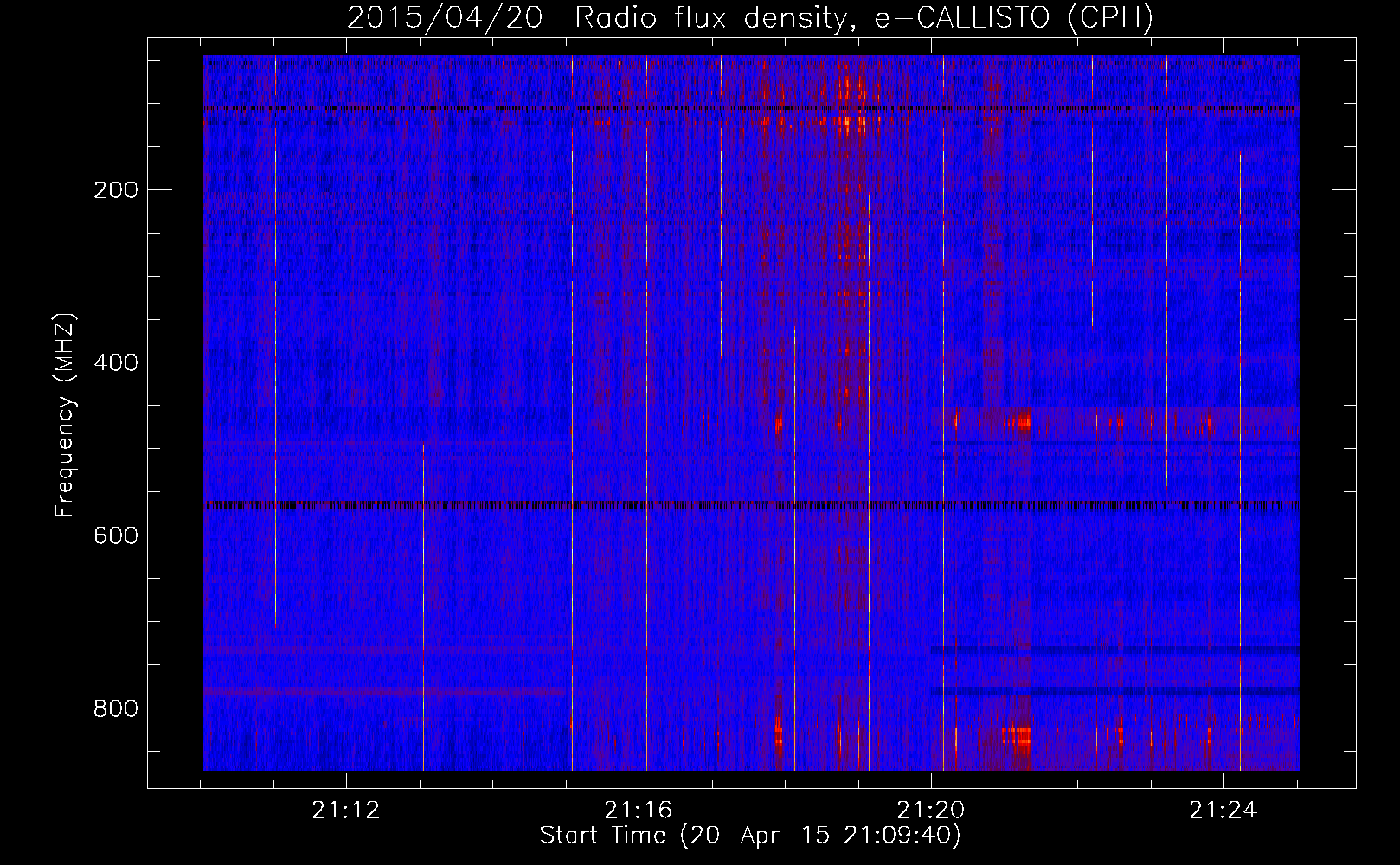Click the '21:24' time tick label

1223,811
